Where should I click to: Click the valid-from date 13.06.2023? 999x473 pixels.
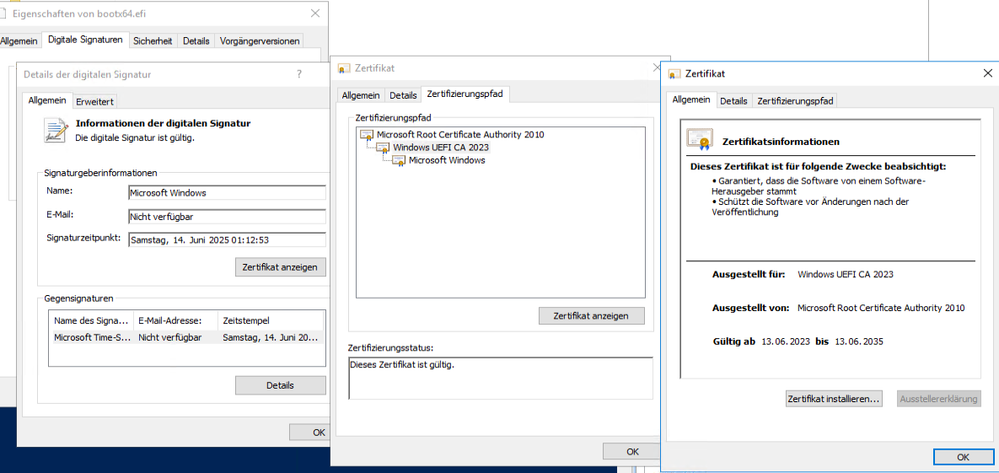coord(786,342)
